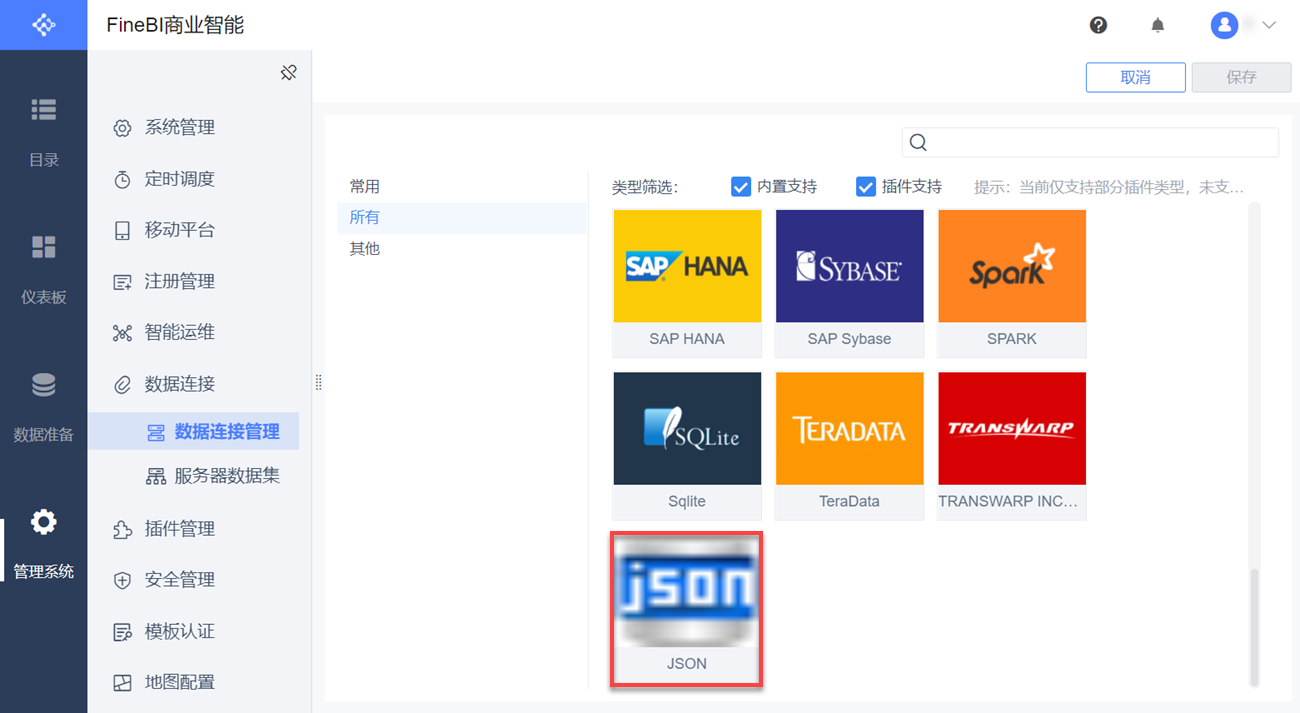Click the 类型筛选 label
Screen dimensions: 1300x713
[645, 187]
